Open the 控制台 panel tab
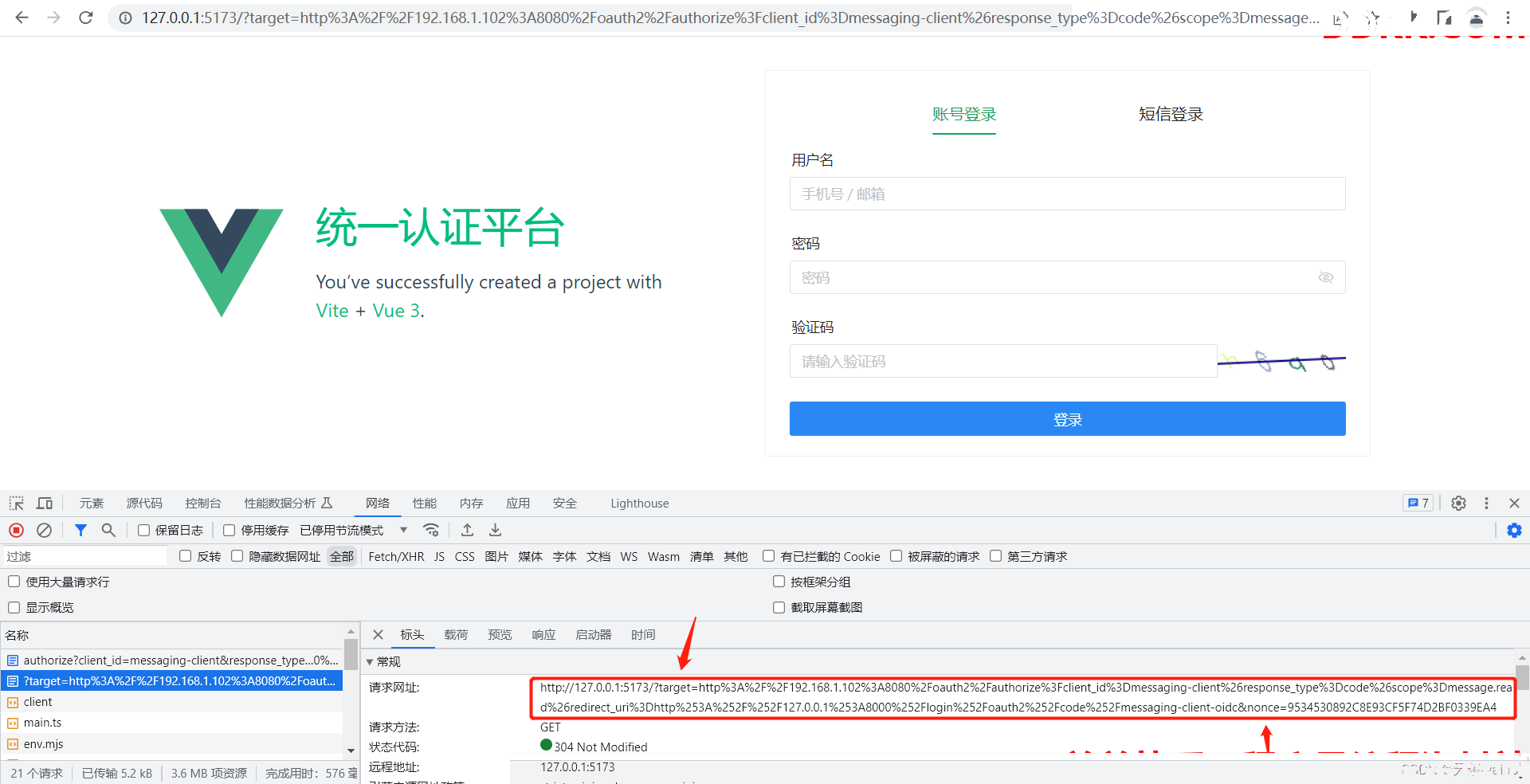Screen dimensions: 1530x784 click(202, 504)
